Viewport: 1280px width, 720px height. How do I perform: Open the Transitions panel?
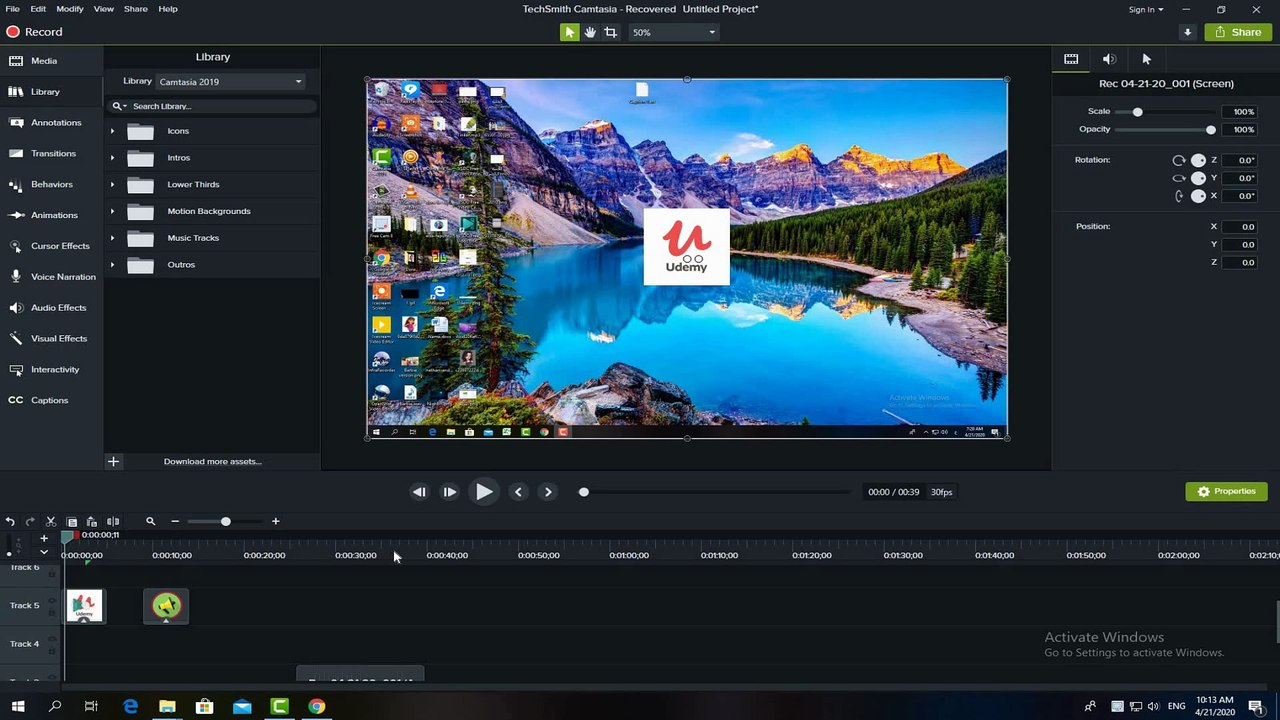point(52,154)
